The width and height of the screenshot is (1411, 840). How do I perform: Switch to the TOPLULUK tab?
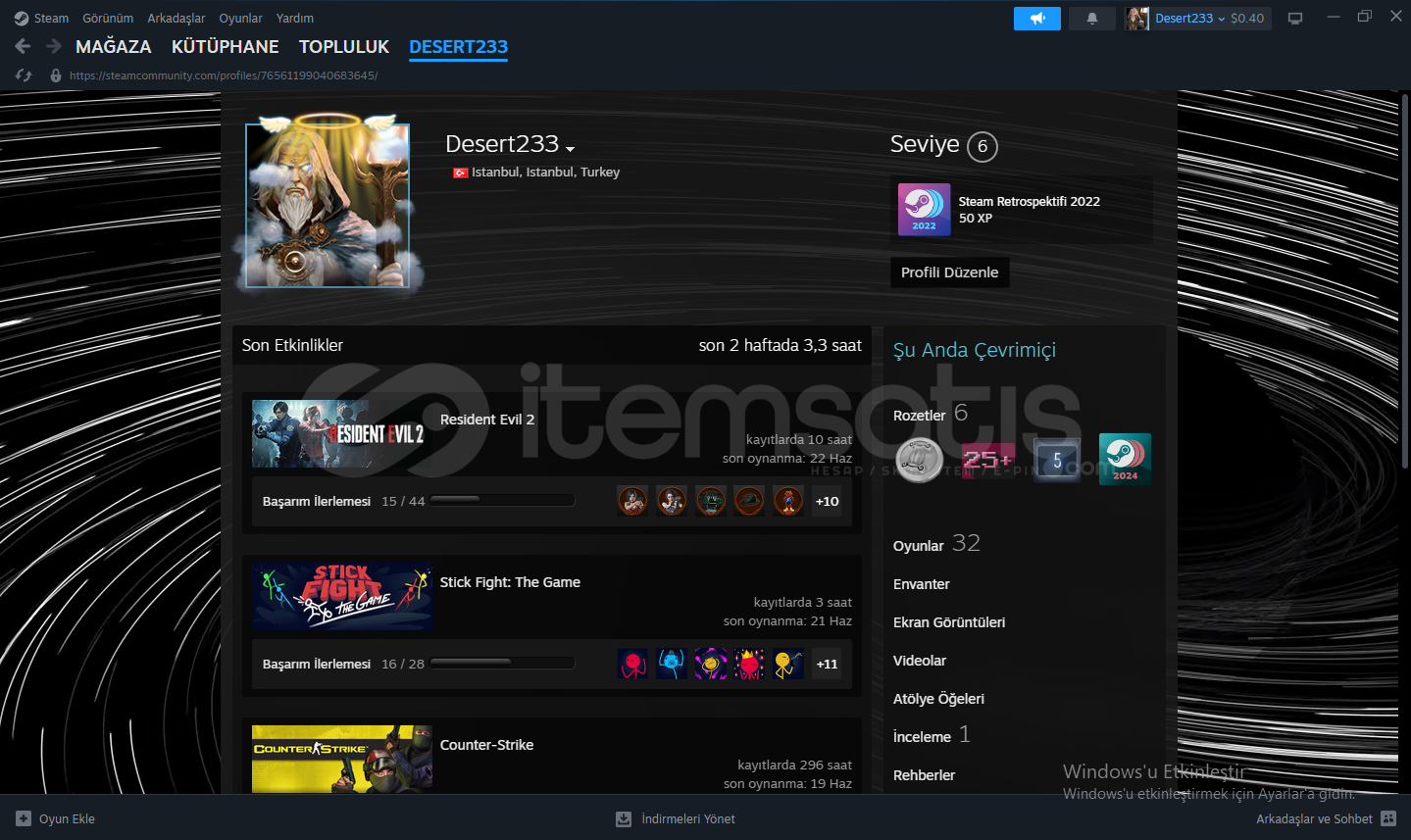coord(344,46)
